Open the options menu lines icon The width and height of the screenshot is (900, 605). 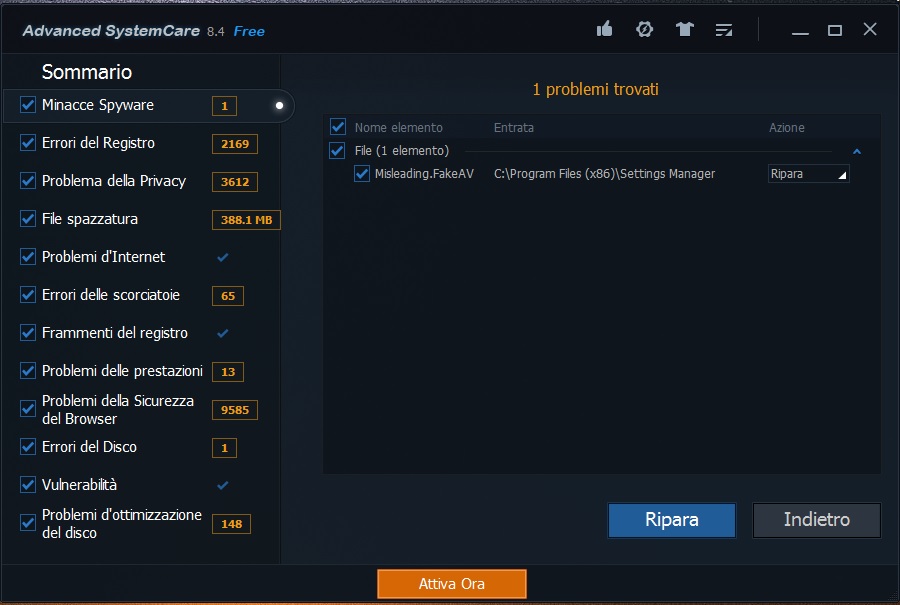point(724,30)
